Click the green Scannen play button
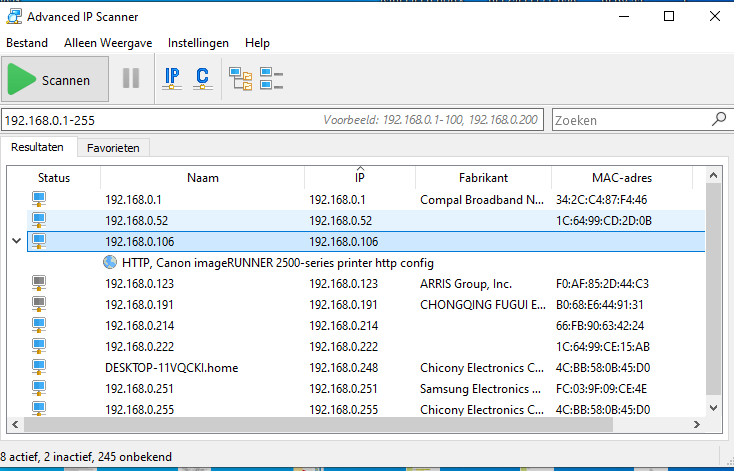 (x=50, y=79)
